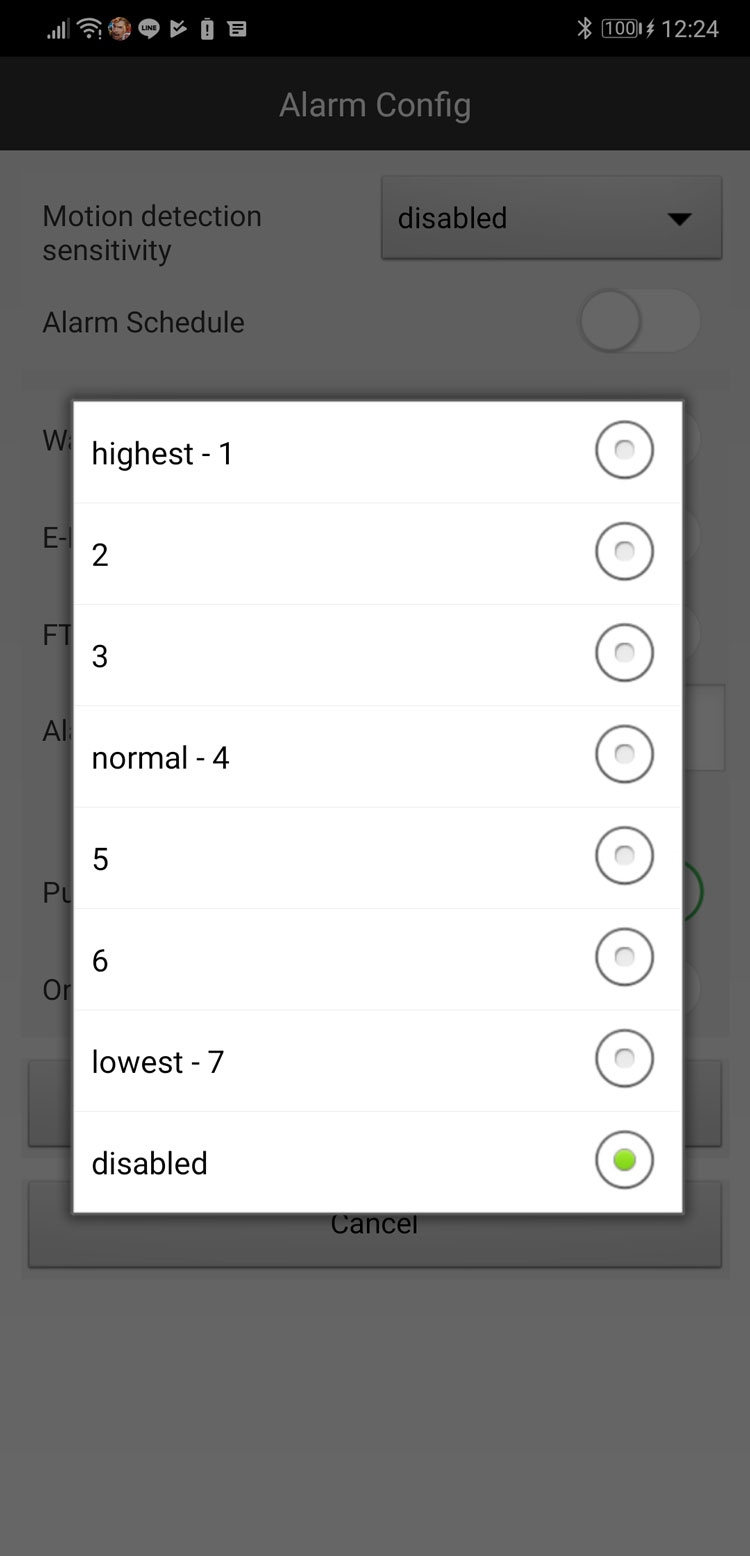Pick sensitivity level 6
Screen dimensions: 750x1556
pos(624,958)
